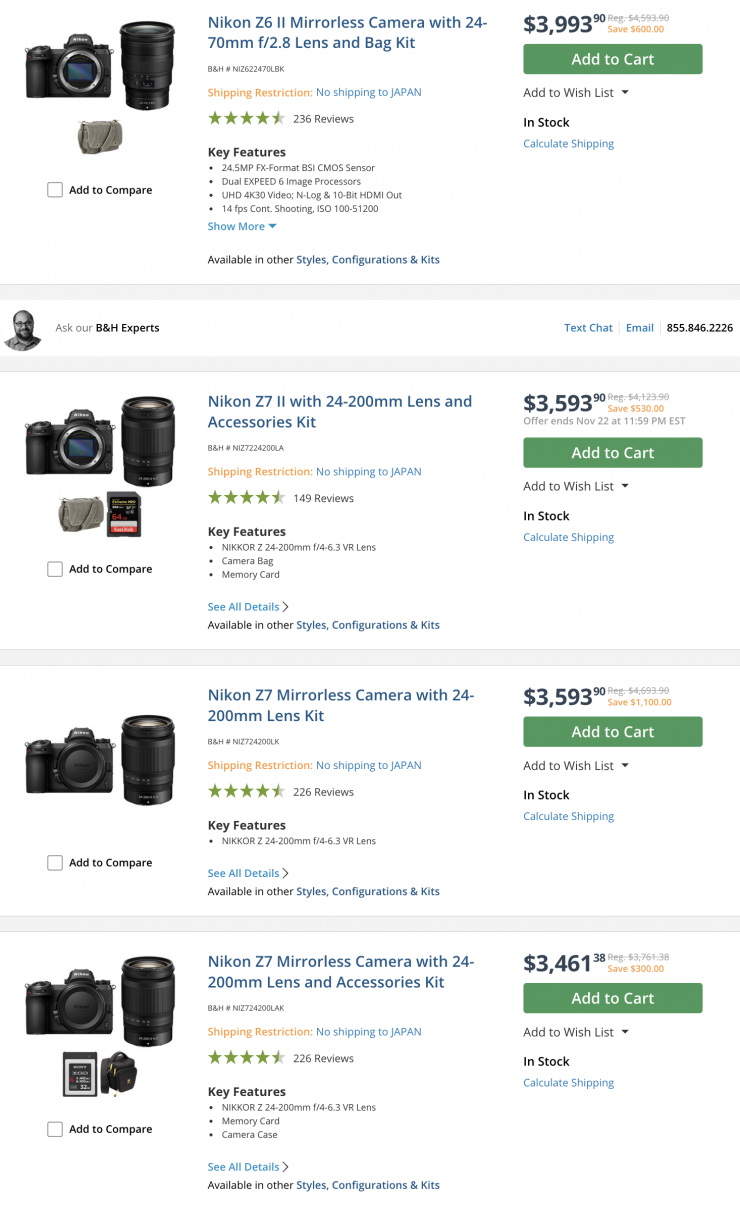Screen dimensions: 740x1205
Task: Check Add to Compare for Nikon Z6 II
Action: coord(55,190)
